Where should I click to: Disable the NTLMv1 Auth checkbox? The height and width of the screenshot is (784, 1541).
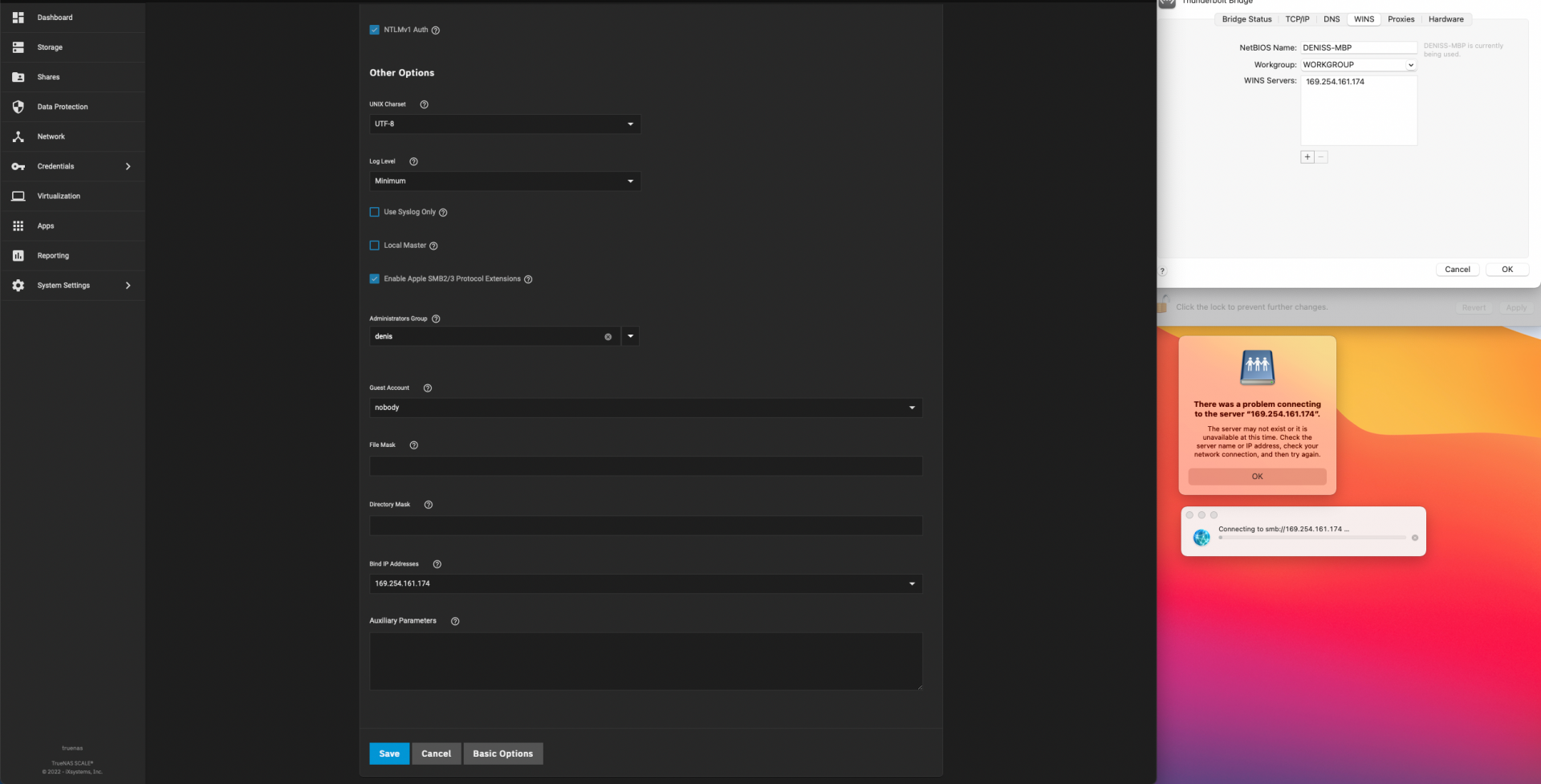374,30
